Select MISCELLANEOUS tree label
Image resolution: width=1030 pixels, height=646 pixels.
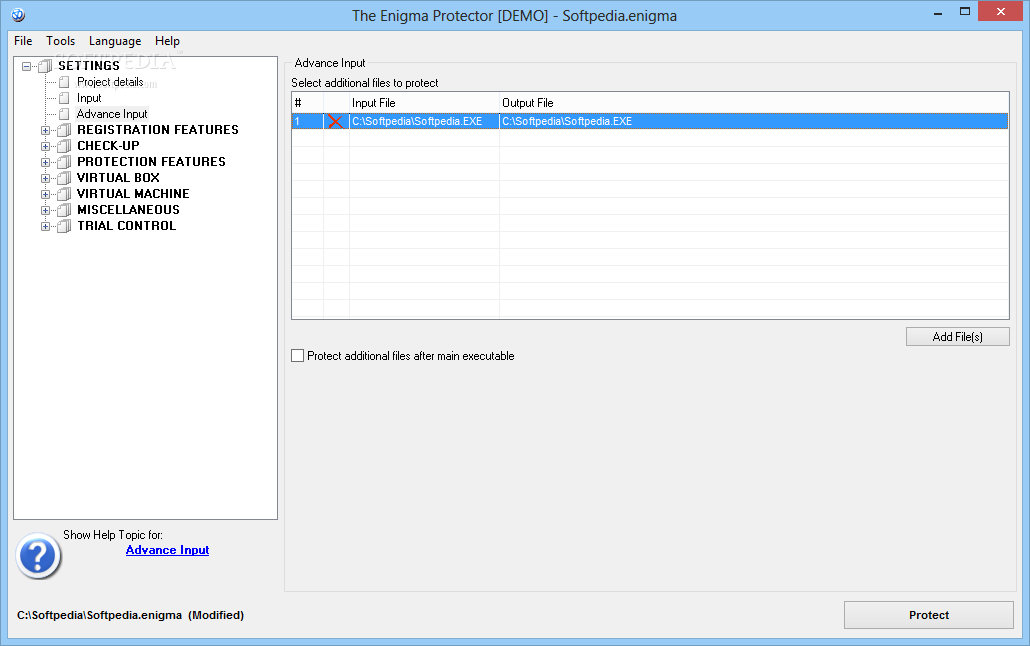tap(128, 210)
